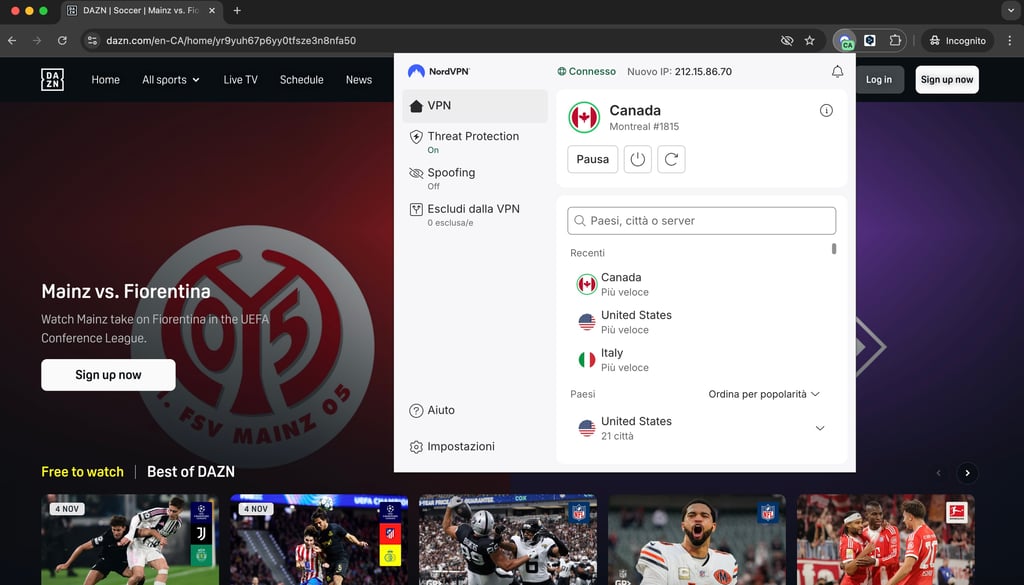Open a new browser tab
The image size is (1024, 585).
pyautogui.click(x=237, y=10)
